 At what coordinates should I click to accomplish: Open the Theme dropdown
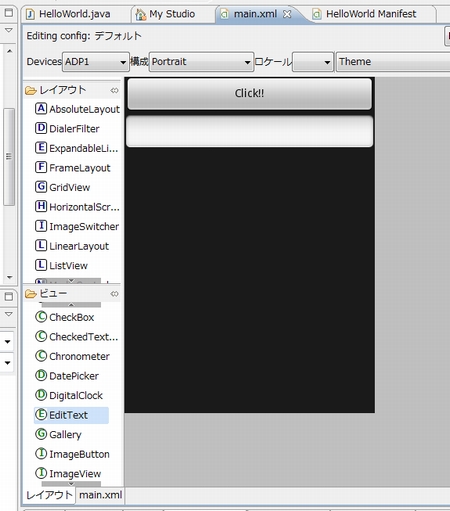[x=393, y=62]
